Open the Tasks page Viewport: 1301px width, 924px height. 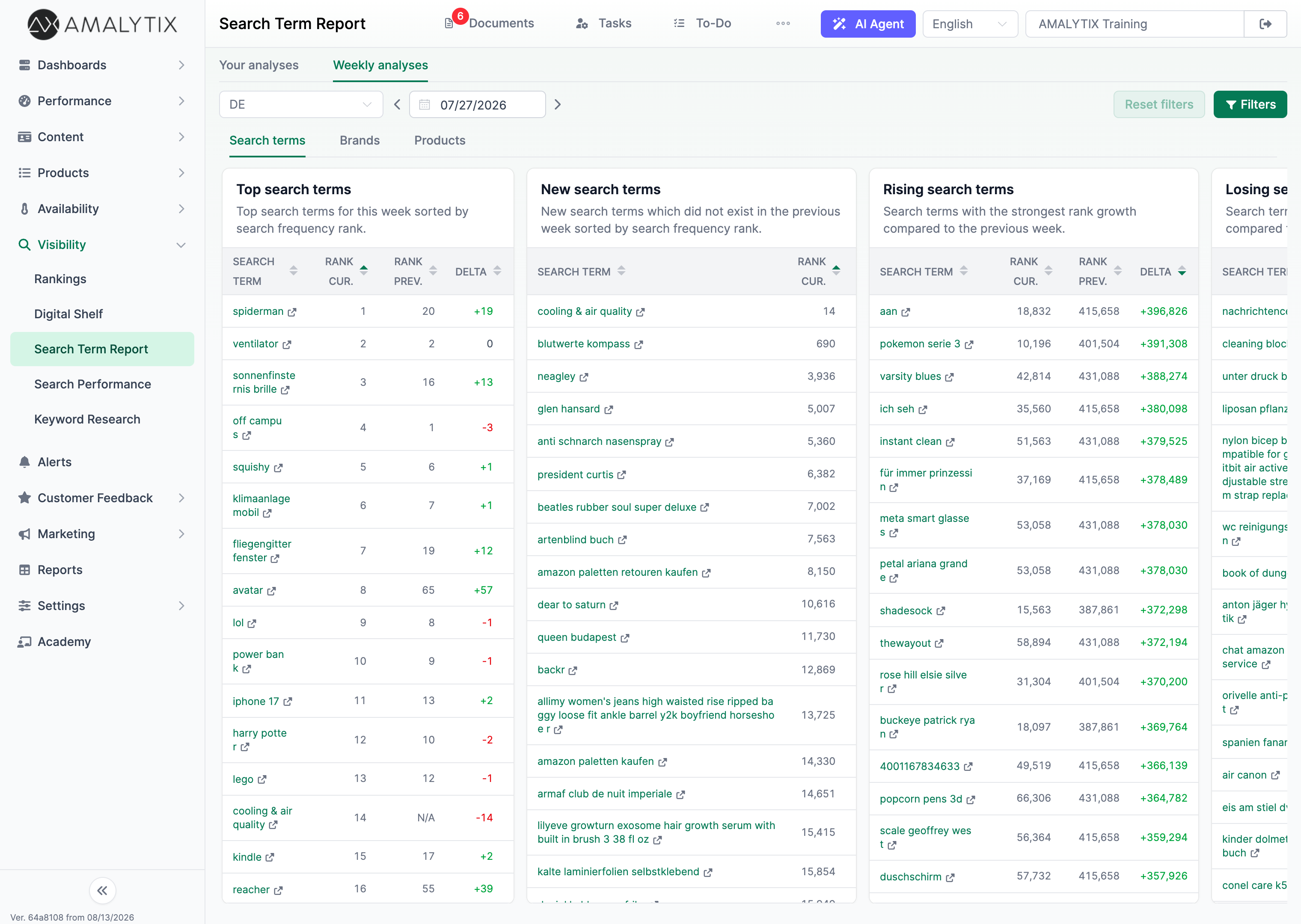click(x=603, y=24)
